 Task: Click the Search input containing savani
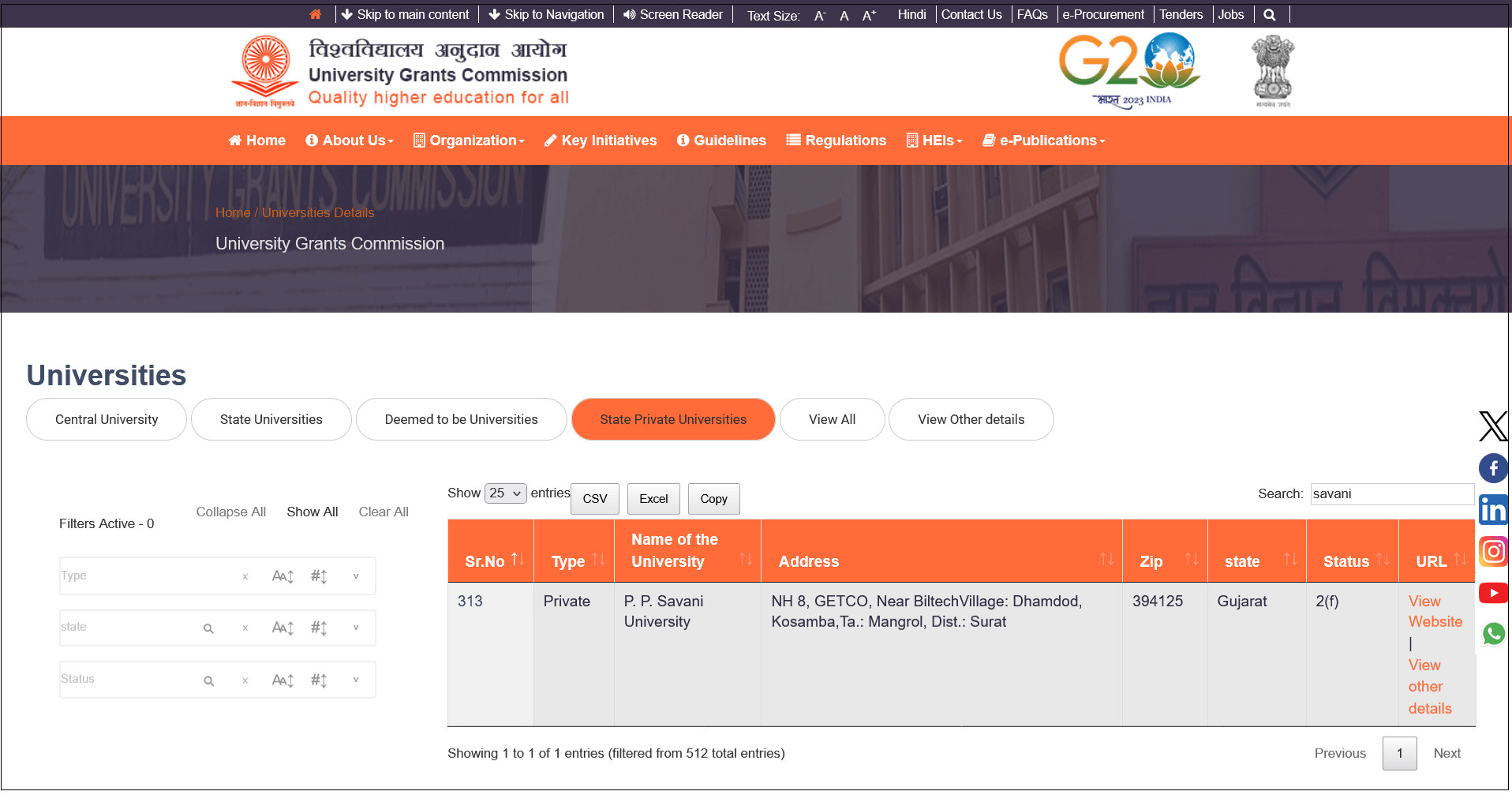1392,494
